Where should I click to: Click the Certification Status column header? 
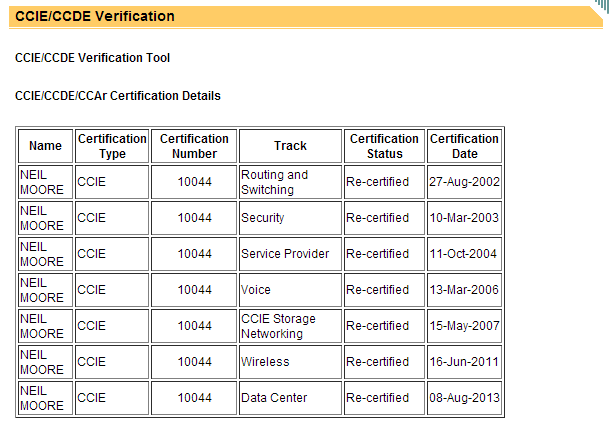point(384,146)
